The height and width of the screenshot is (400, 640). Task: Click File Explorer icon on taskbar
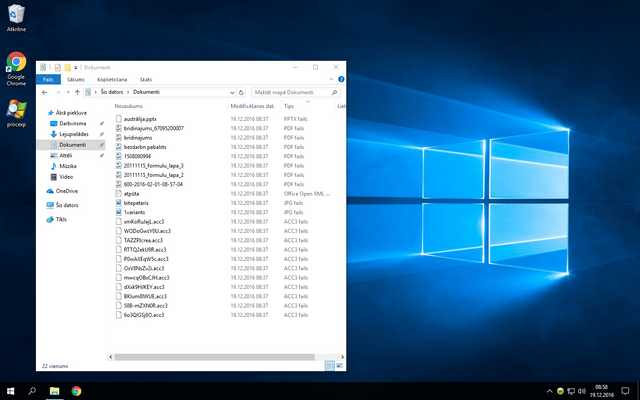[x=54, y=391]
